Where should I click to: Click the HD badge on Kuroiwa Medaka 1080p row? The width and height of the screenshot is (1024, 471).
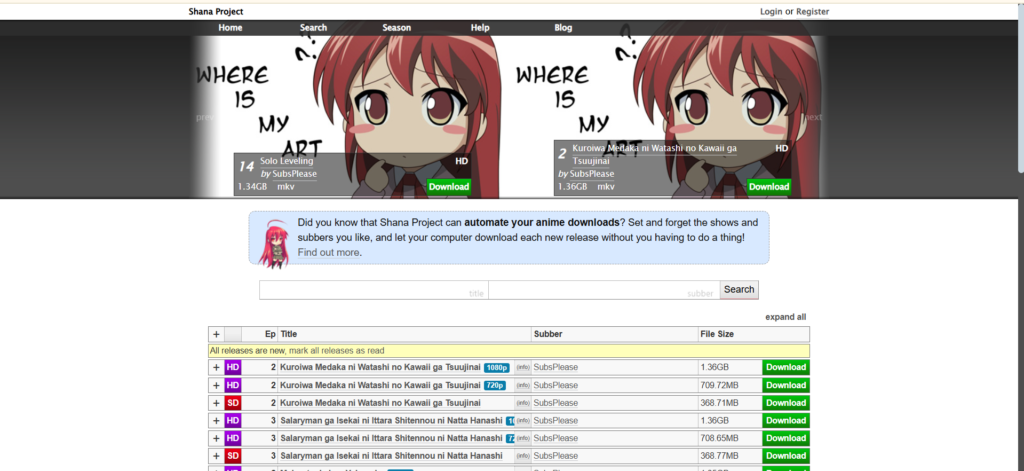click(233, 367)
